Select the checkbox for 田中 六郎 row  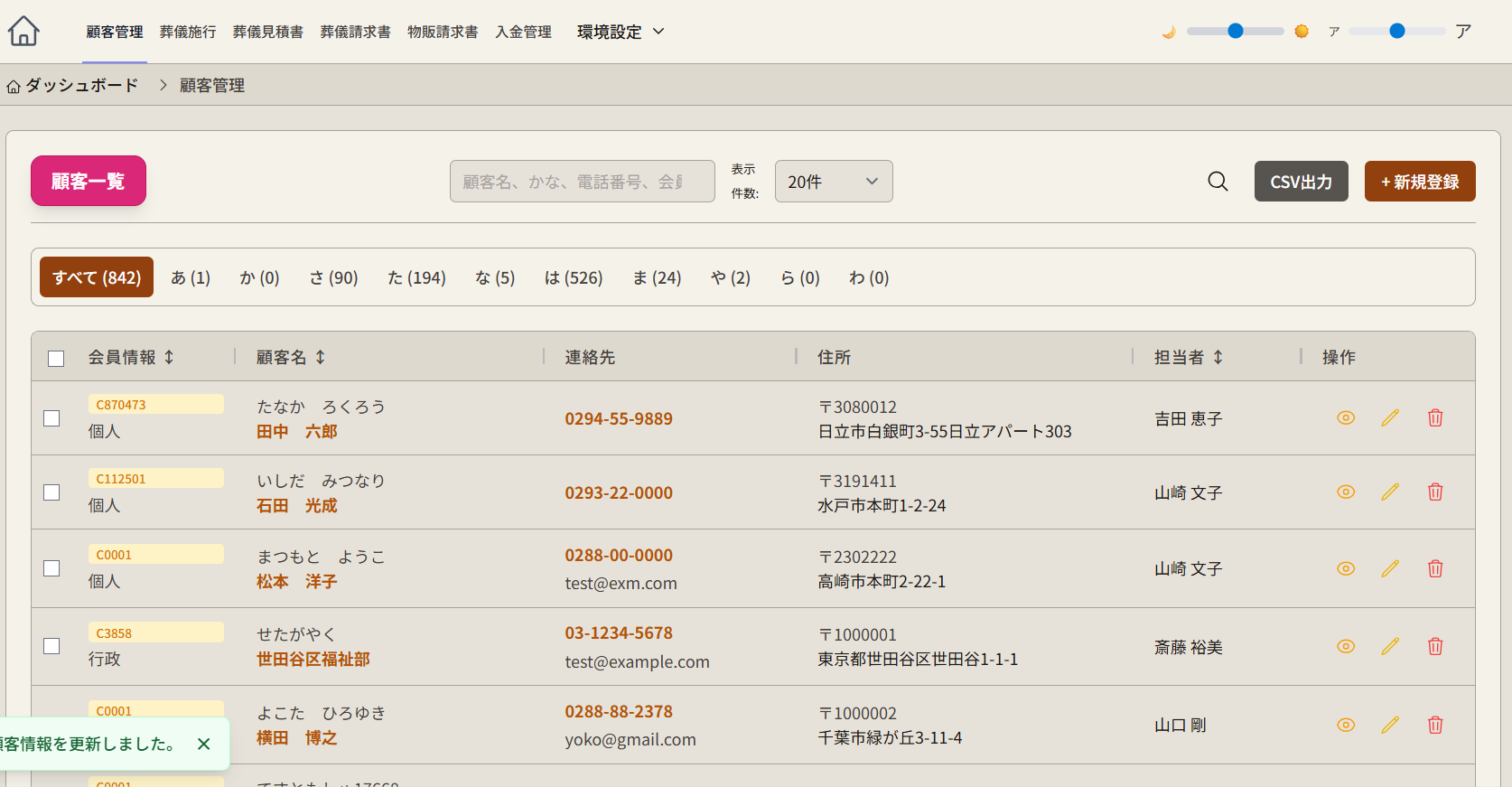click(x=52, y=418)
